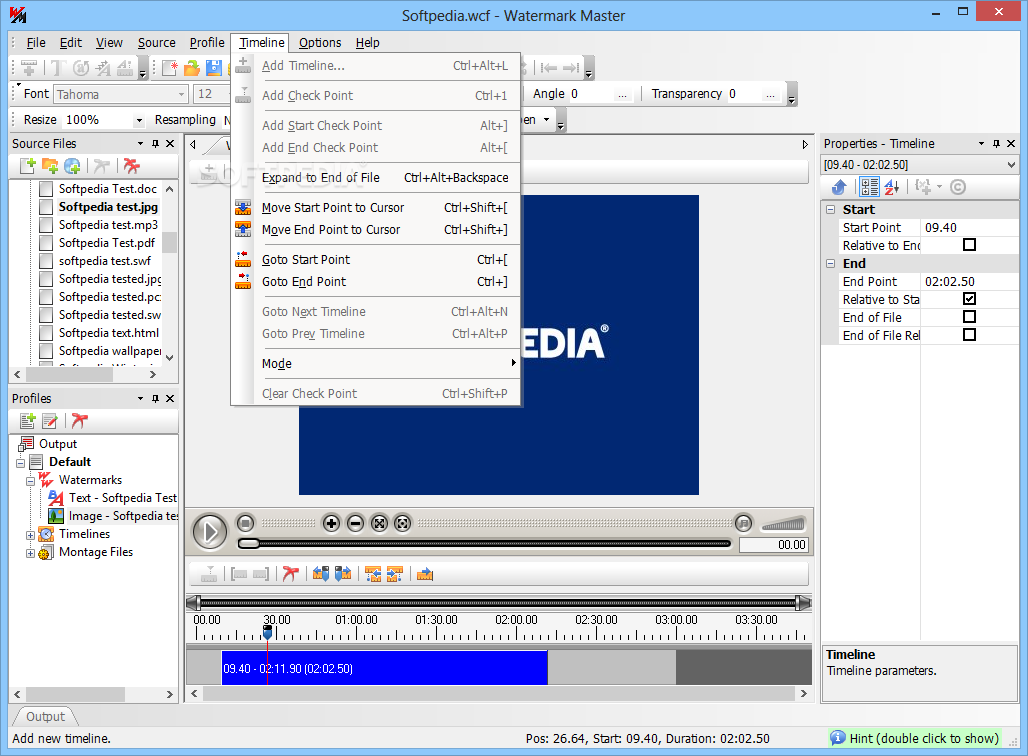Click Expand to end of file toolbar icon

point(425,574)
